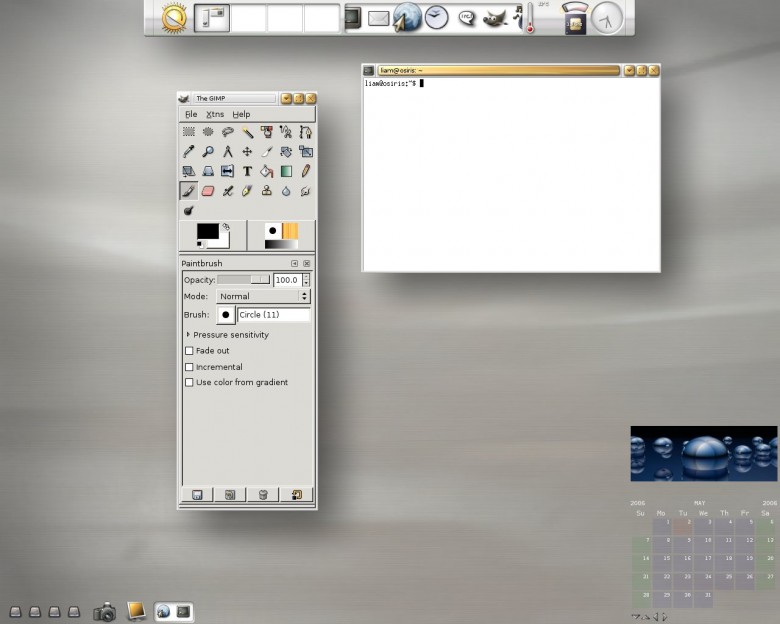The height and width of the screenshot is (624, 780).
Task: Select the Airbrush tool
Action: click(227, 191)
